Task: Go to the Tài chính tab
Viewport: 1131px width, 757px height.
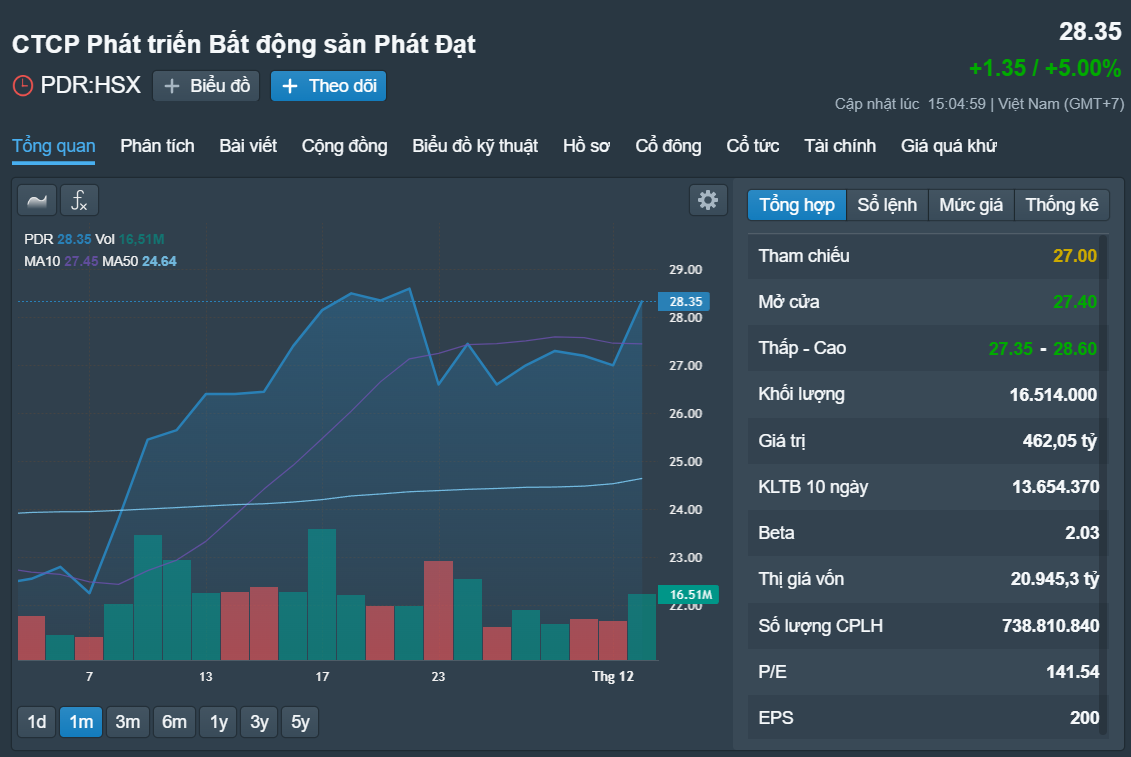Action: coord(840,146)
